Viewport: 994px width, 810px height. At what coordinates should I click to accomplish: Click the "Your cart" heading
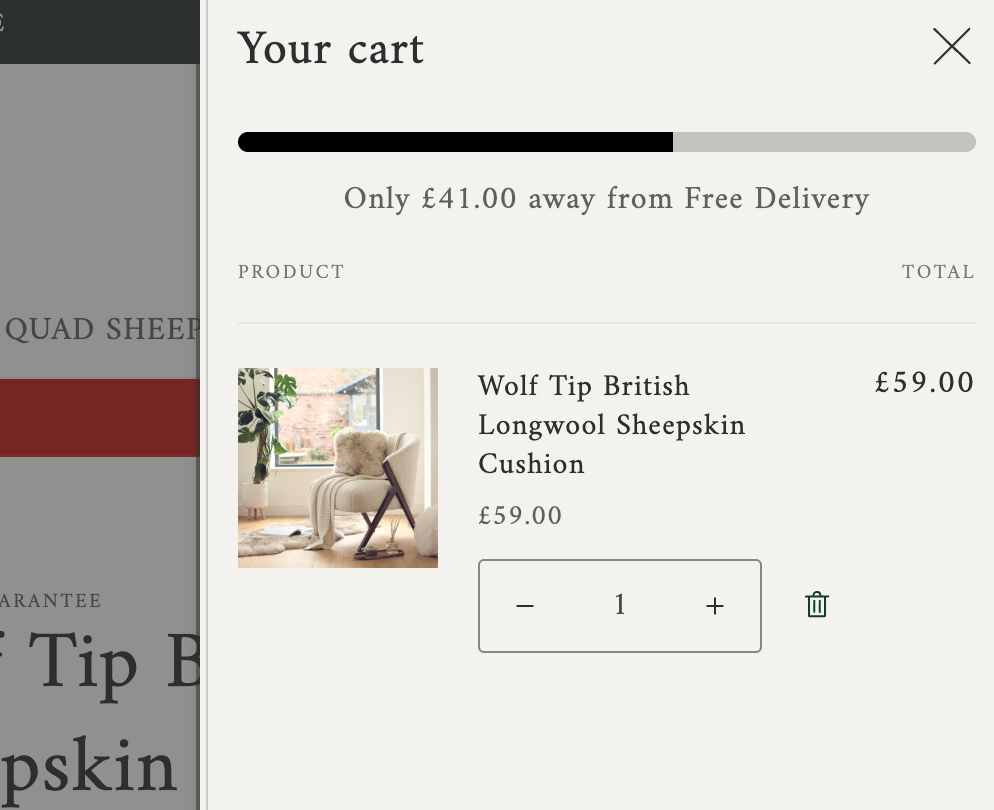331,49
